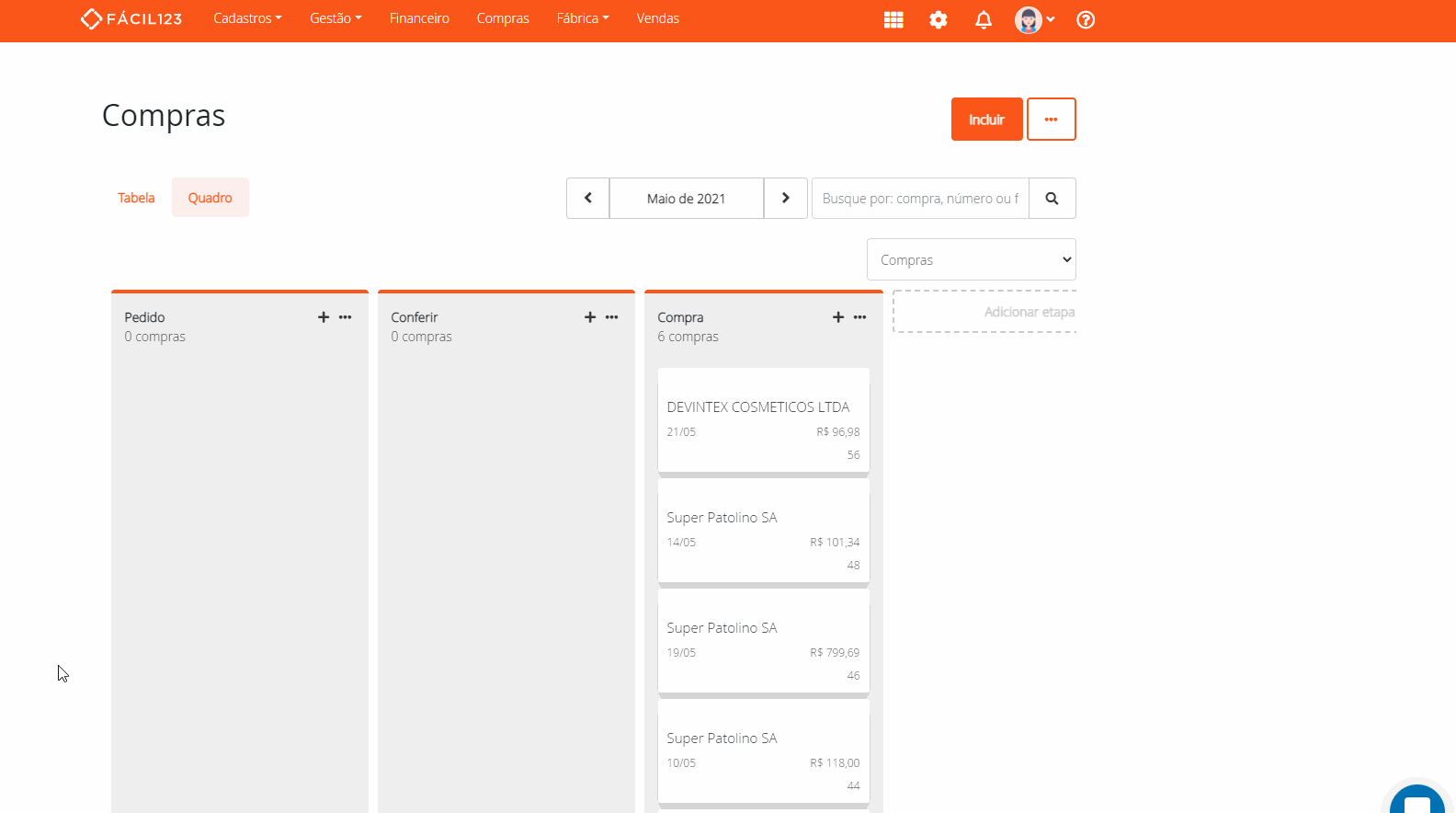Go to previous month arrow

pos(588,199)
